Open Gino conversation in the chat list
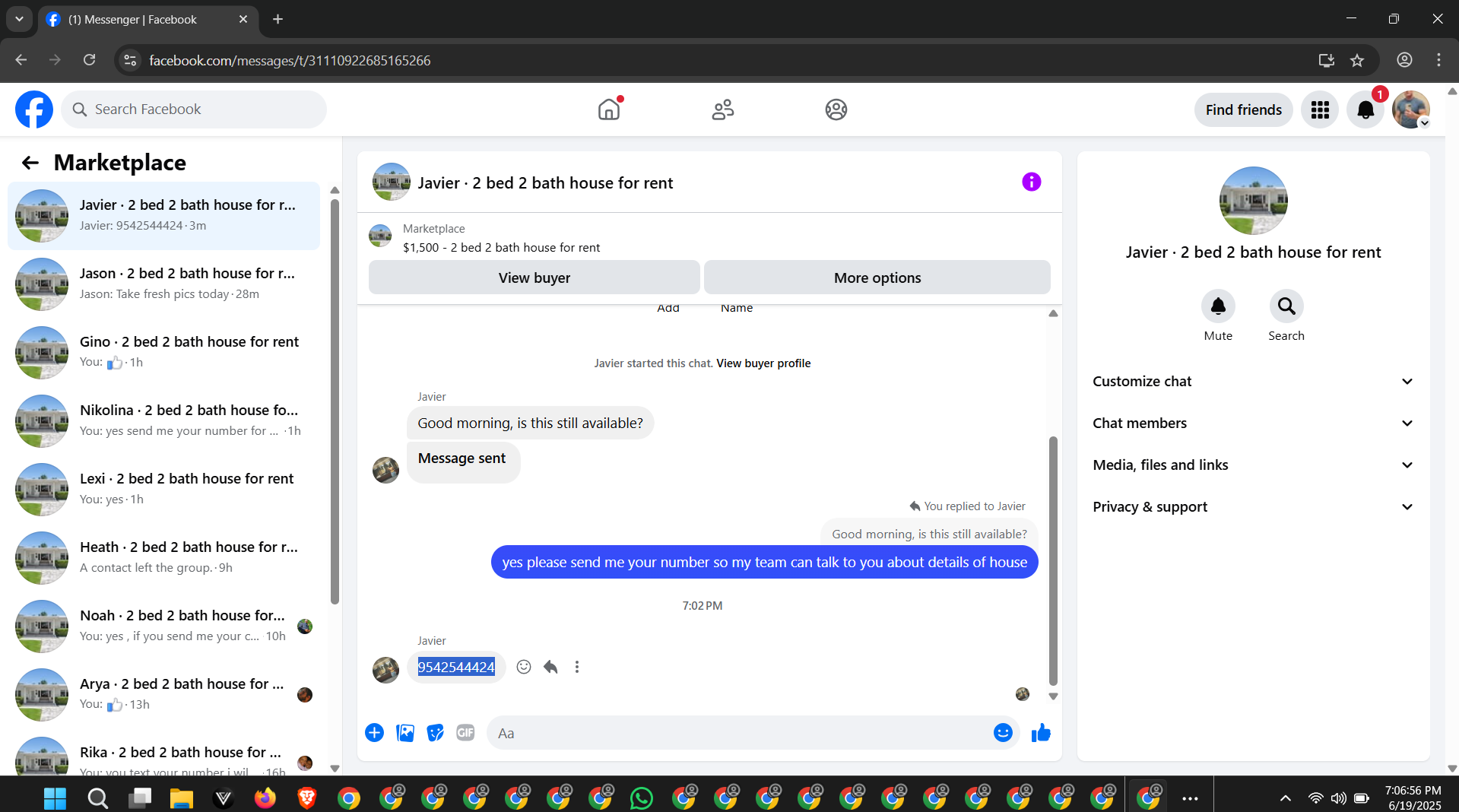 coord(163,353)
